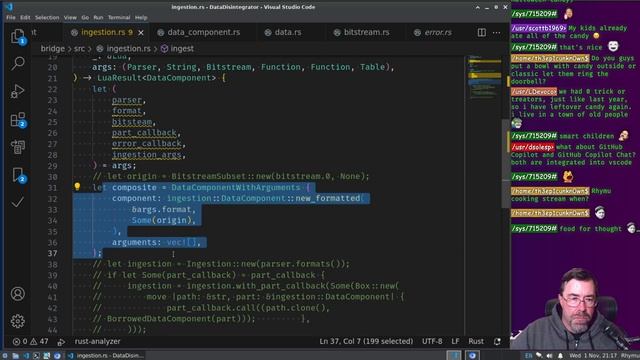Open the Selection menu
The image size is (640, 360).
coord(47,18)
